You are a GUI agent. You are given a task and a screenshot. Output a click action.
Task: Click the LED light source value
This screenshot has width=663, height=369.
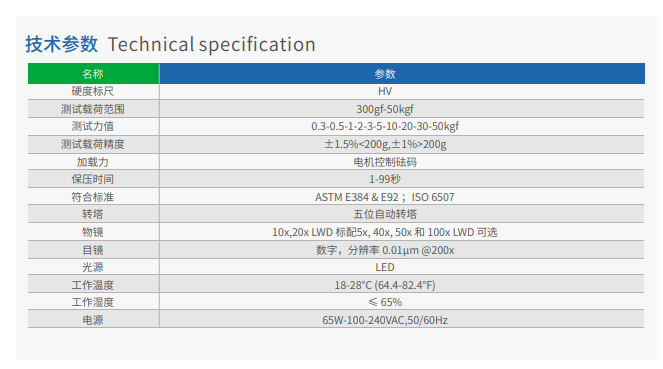tap(385, 267)
